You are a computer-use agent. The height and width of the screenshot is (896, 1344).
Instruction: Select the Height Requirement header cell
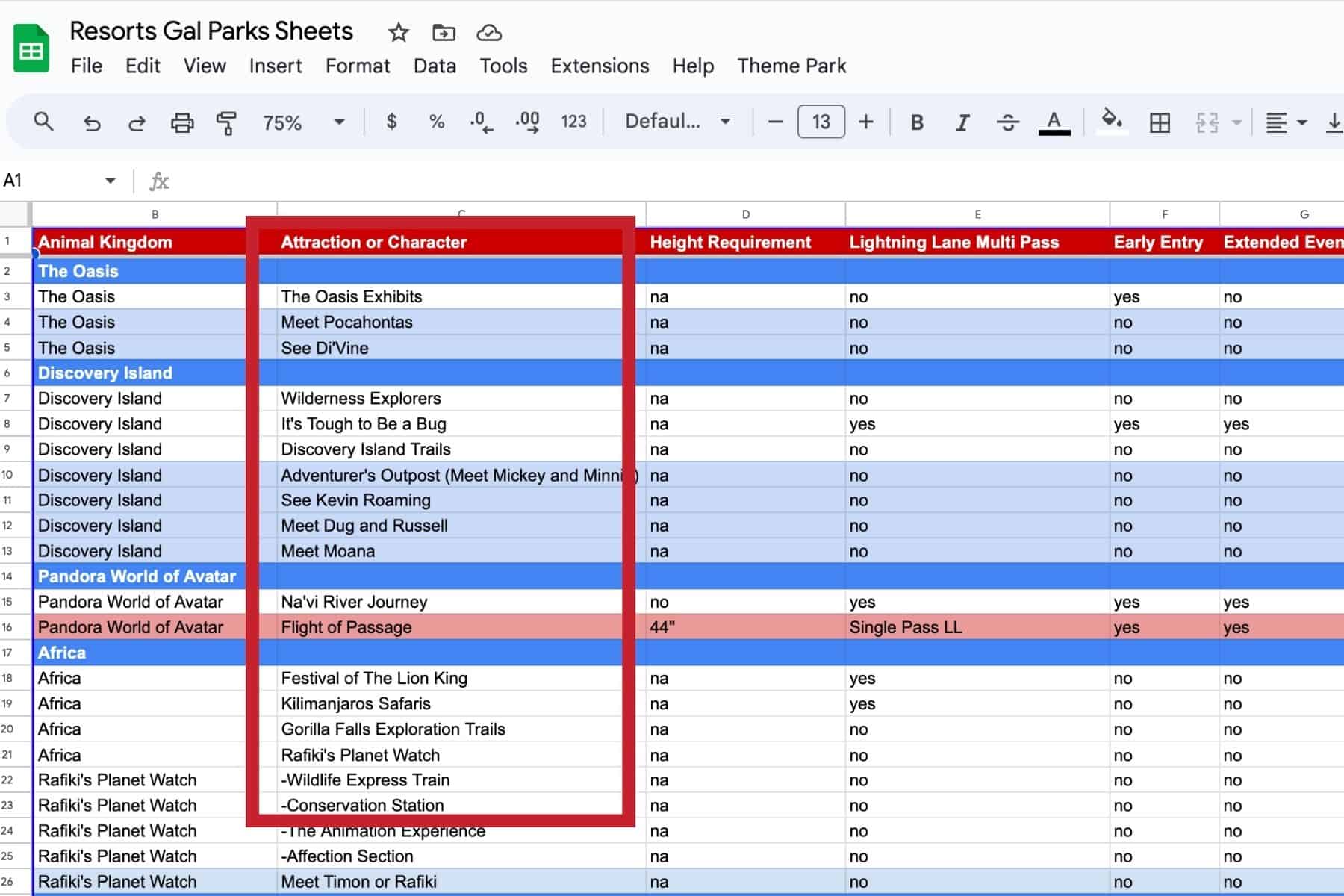745,242
